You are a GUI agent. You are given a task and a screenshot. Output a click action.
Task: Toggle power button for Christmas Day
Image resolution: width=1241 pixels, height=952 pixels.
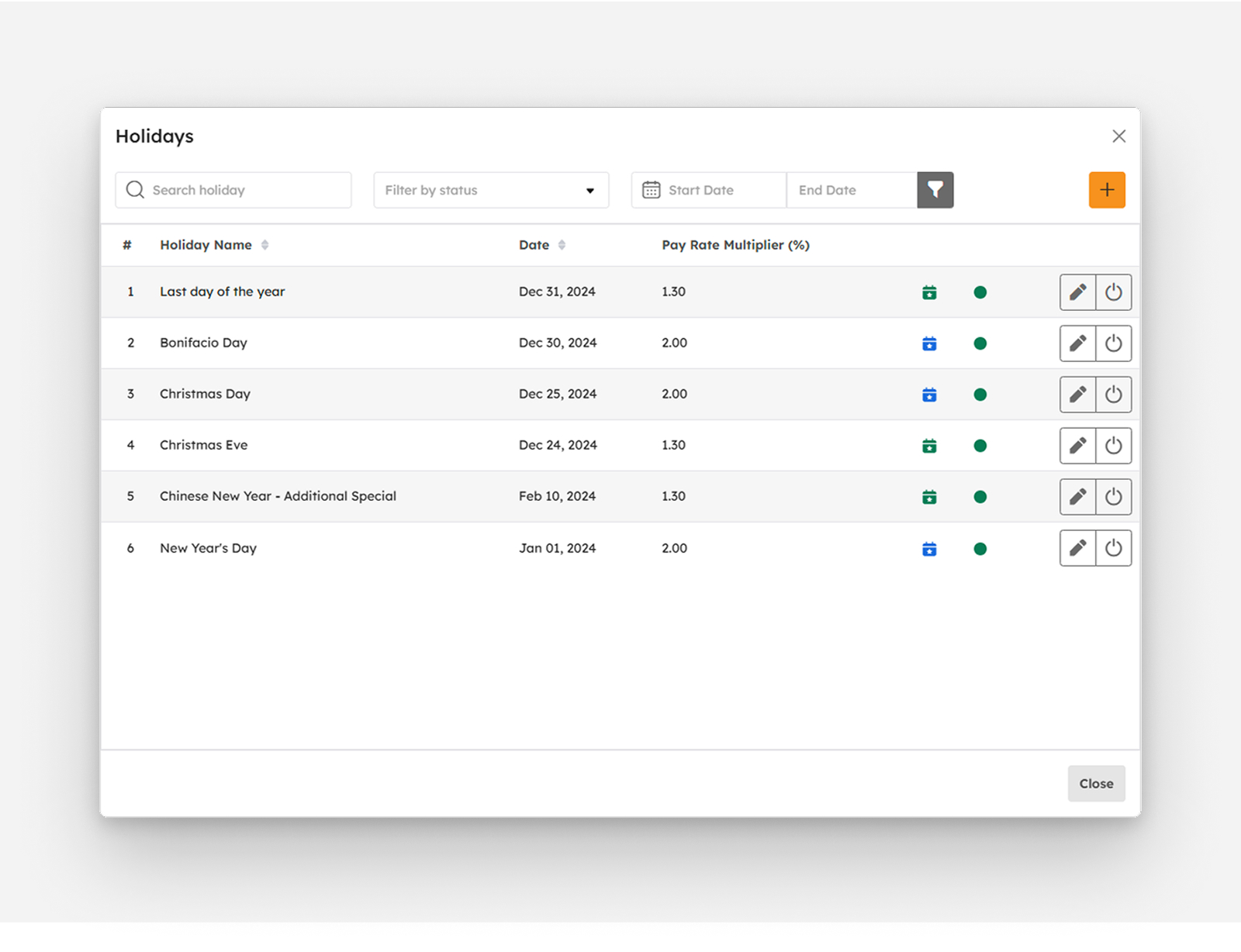(1113, 395)
